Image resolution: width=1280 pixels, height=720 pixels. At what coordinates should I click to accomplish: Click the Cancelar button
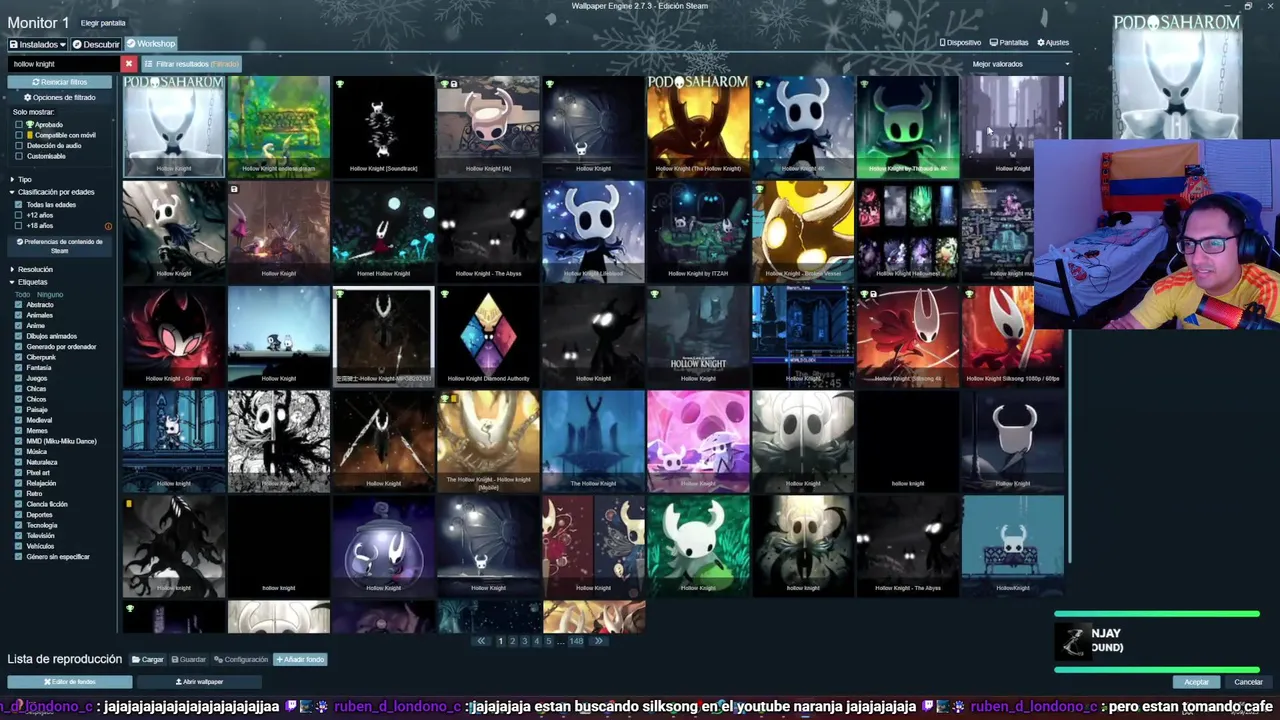tap(1248, 682)
